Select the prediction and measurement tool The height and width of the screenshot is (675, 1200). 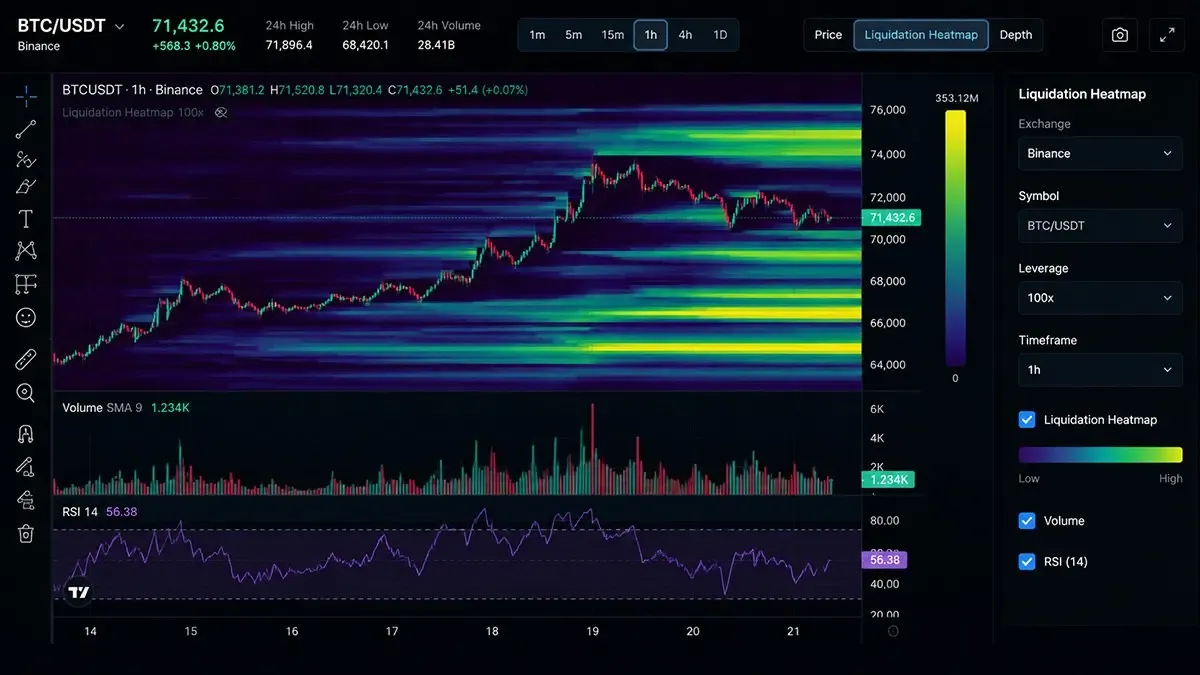tap(26, 284)
